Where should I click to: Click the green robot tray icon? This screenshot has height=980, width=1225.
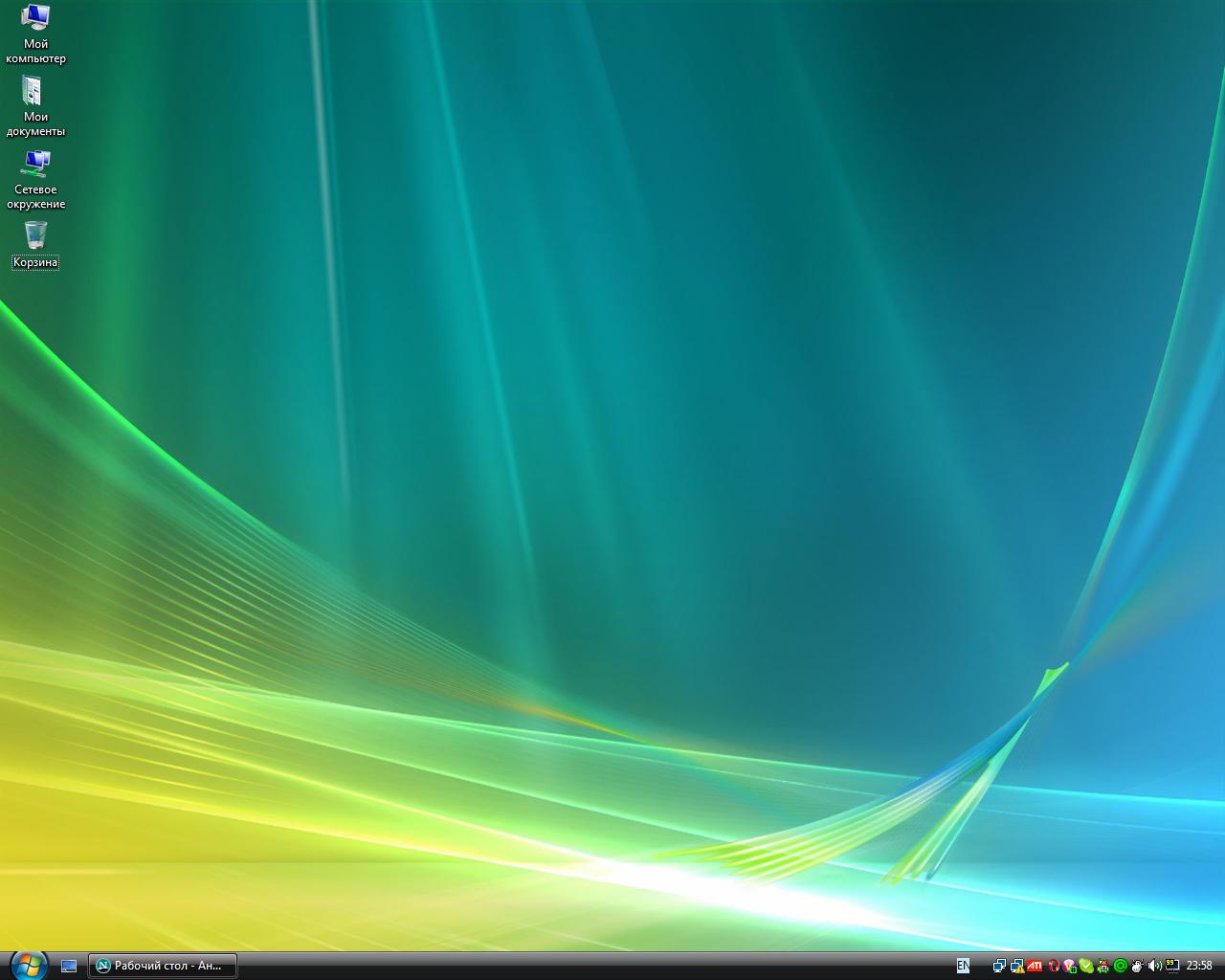(1103, 966)
